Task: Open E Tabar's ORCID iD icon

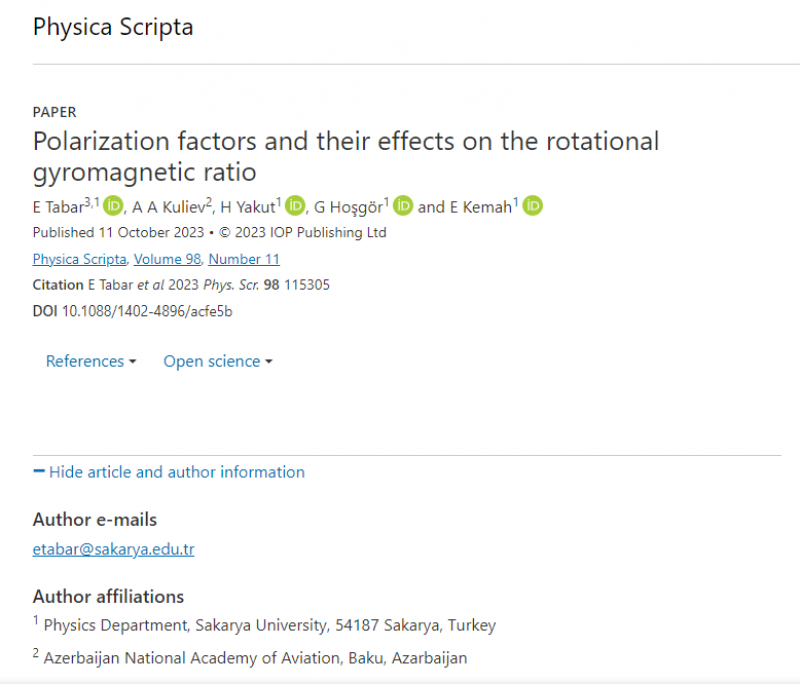Action: (113, 206)
